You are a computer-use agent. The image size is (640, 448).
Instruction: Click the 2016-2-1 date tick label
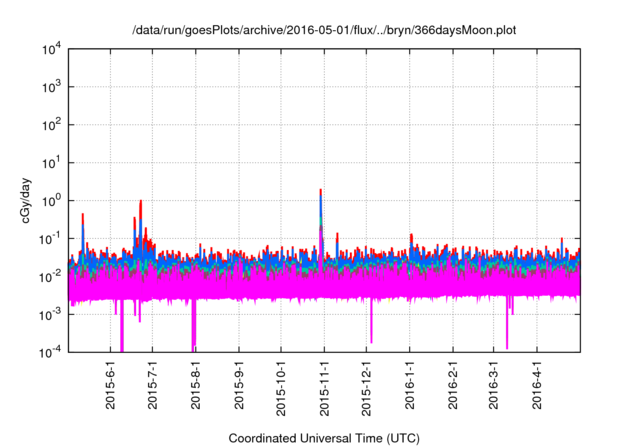452,387
